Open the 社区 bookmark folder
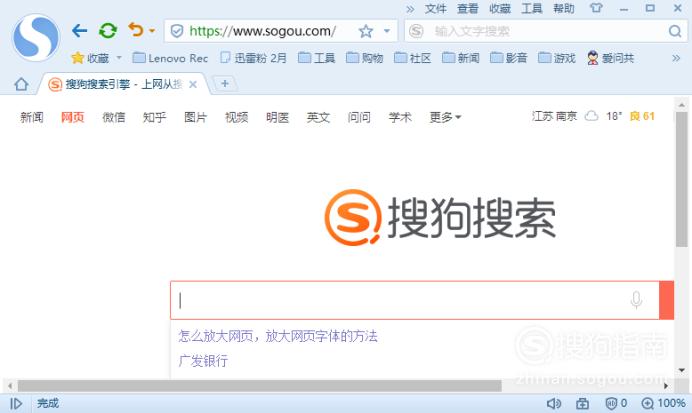The image size is (692, 413). [x=413, y=58]
